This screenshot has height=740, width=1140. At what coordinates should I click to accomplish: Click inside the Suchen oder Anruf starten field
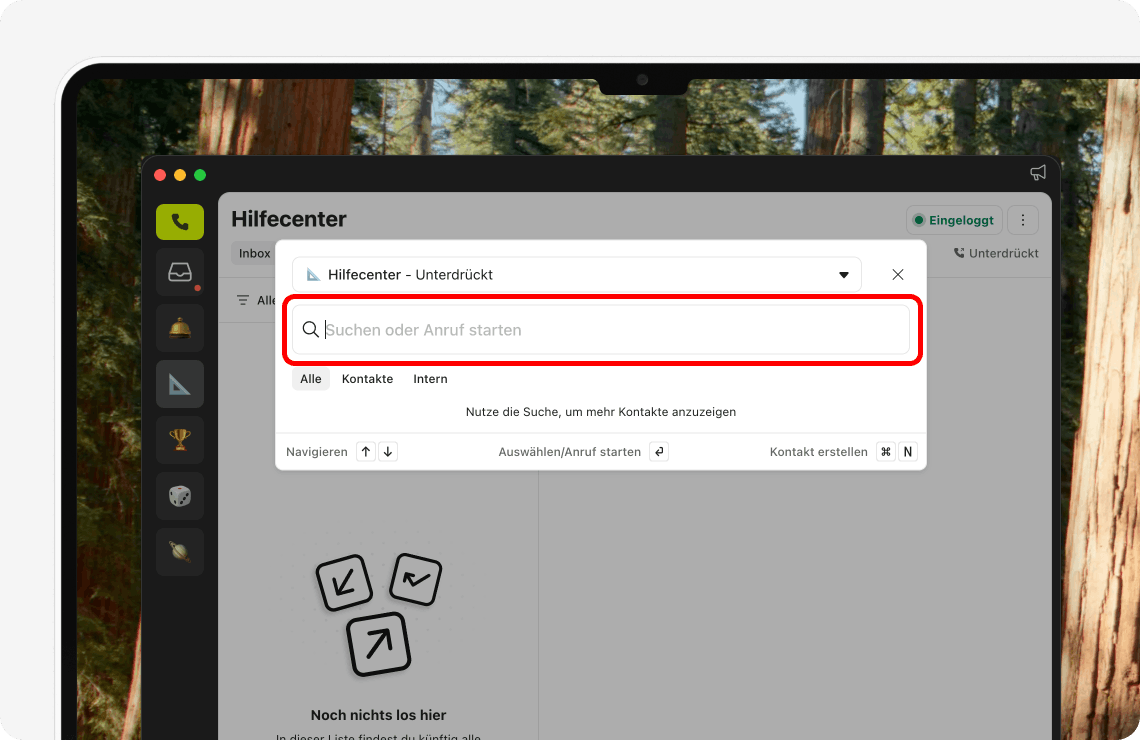click(x=600, y=330)
